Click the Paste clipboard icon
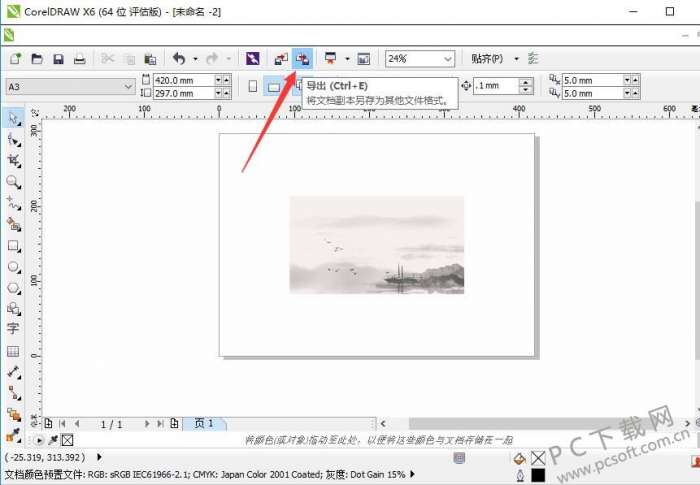The image size is (700, 485). [x=150, y=59]
